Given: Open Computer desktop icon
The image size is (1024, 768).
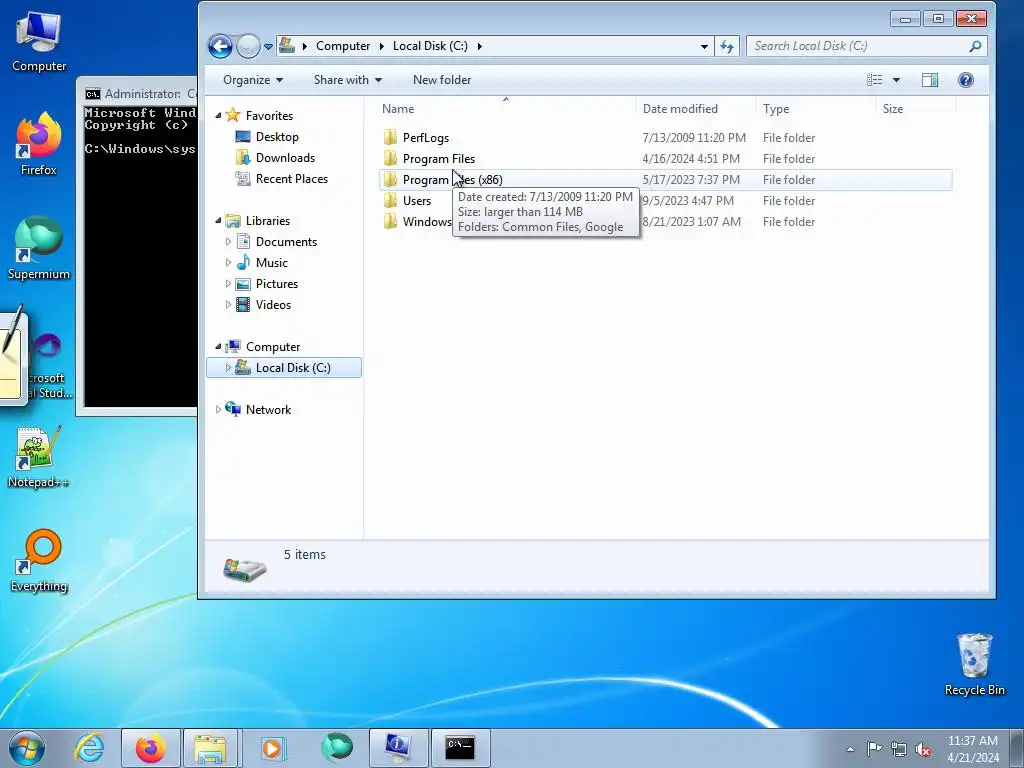Looking at the screenshot, I should (39, 42).
